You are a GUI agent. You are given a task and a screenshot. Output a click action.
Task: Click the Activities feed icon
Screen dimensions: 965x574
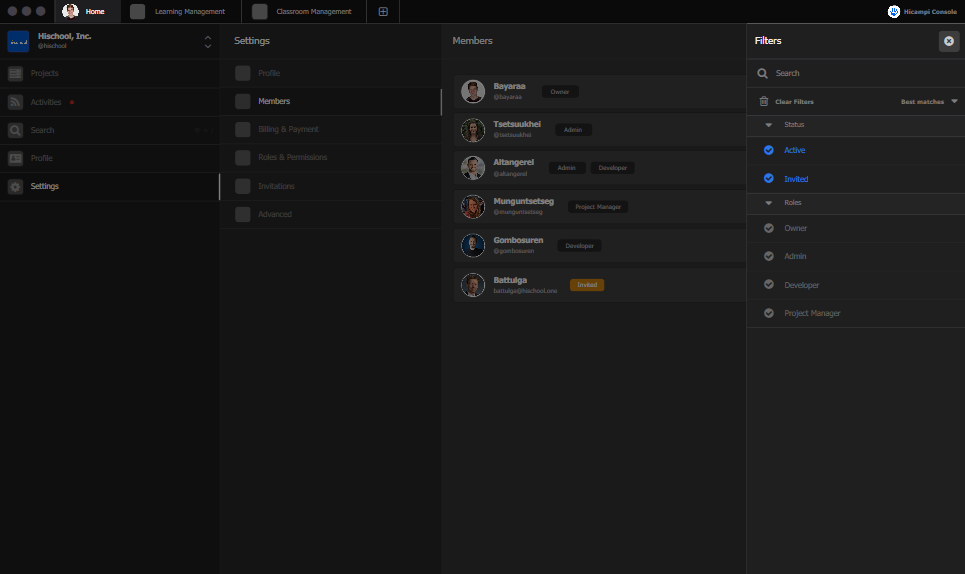15,102
